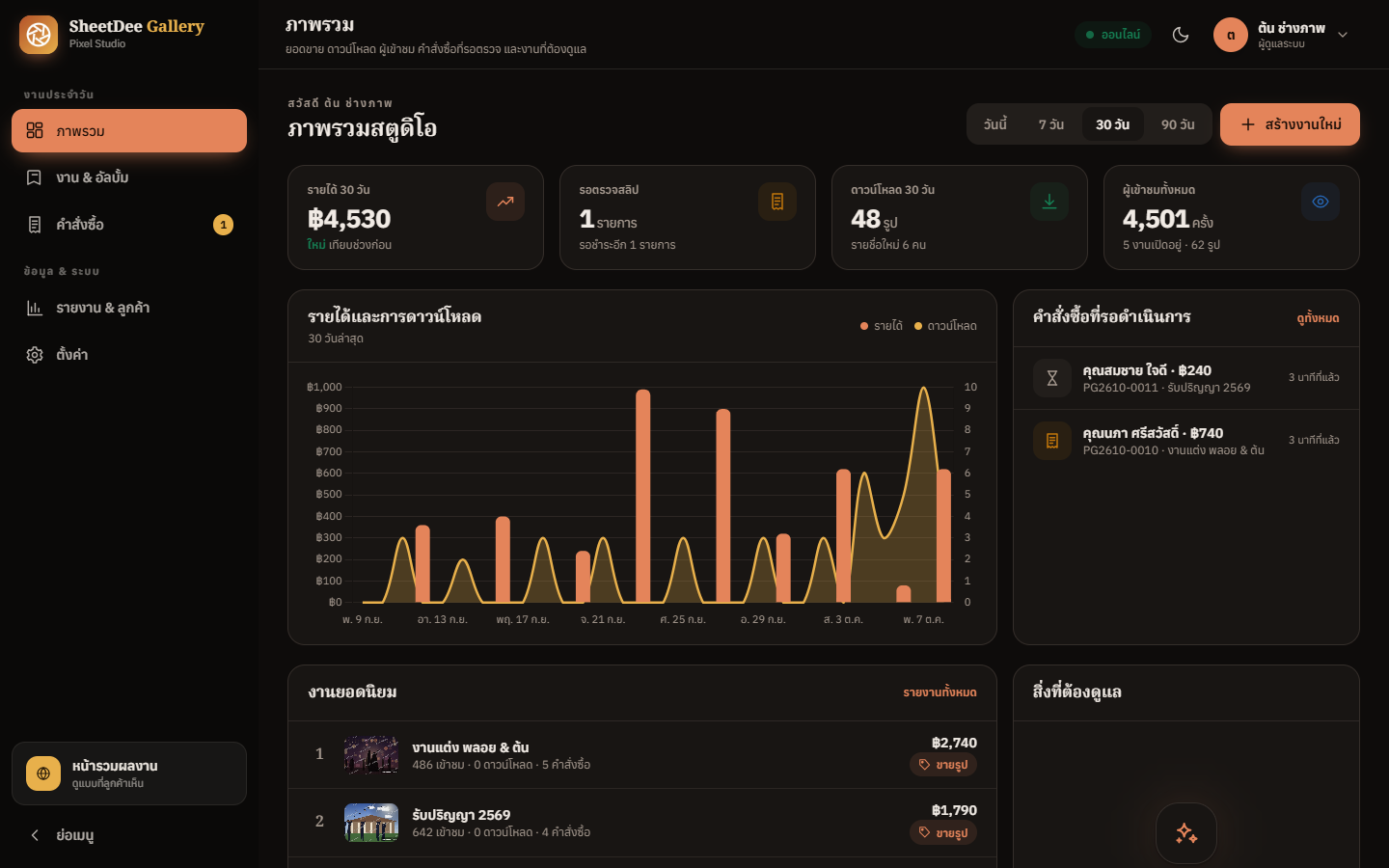Click ขายรูป tag on งานแต่ง พลอย & ต้น

pos(943,765)
